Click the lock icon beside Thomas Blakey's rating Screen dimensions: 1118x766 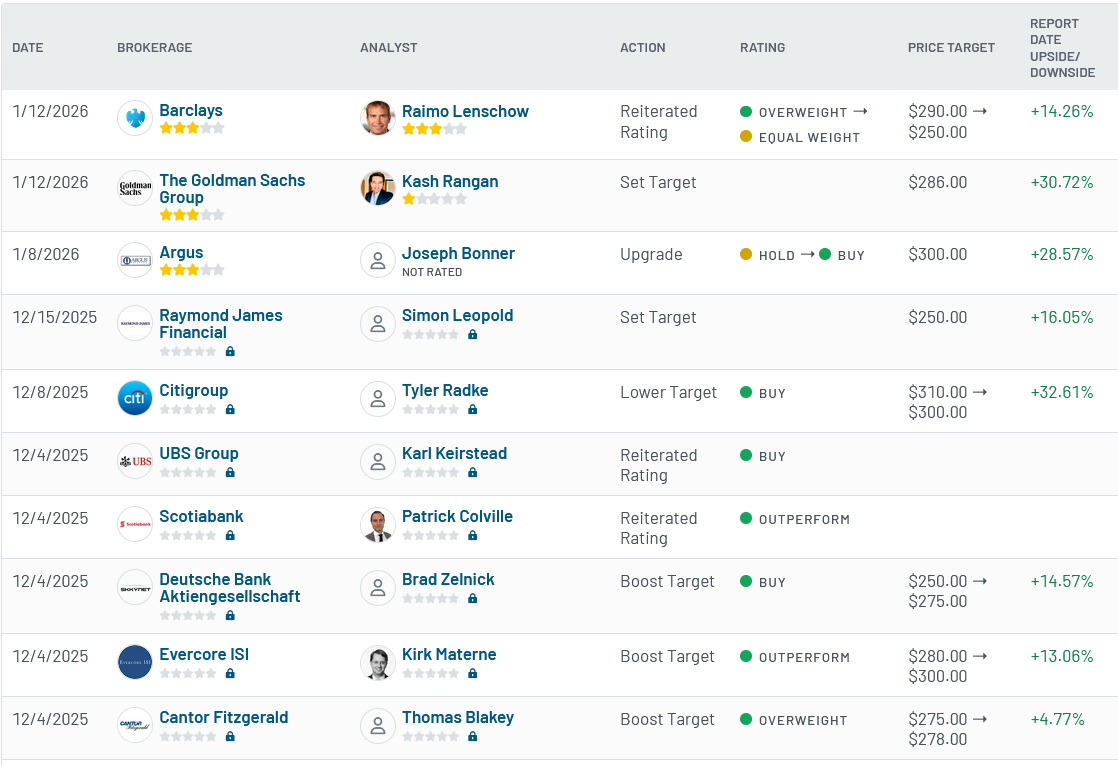pyautogui.click(x=473, y=736)
